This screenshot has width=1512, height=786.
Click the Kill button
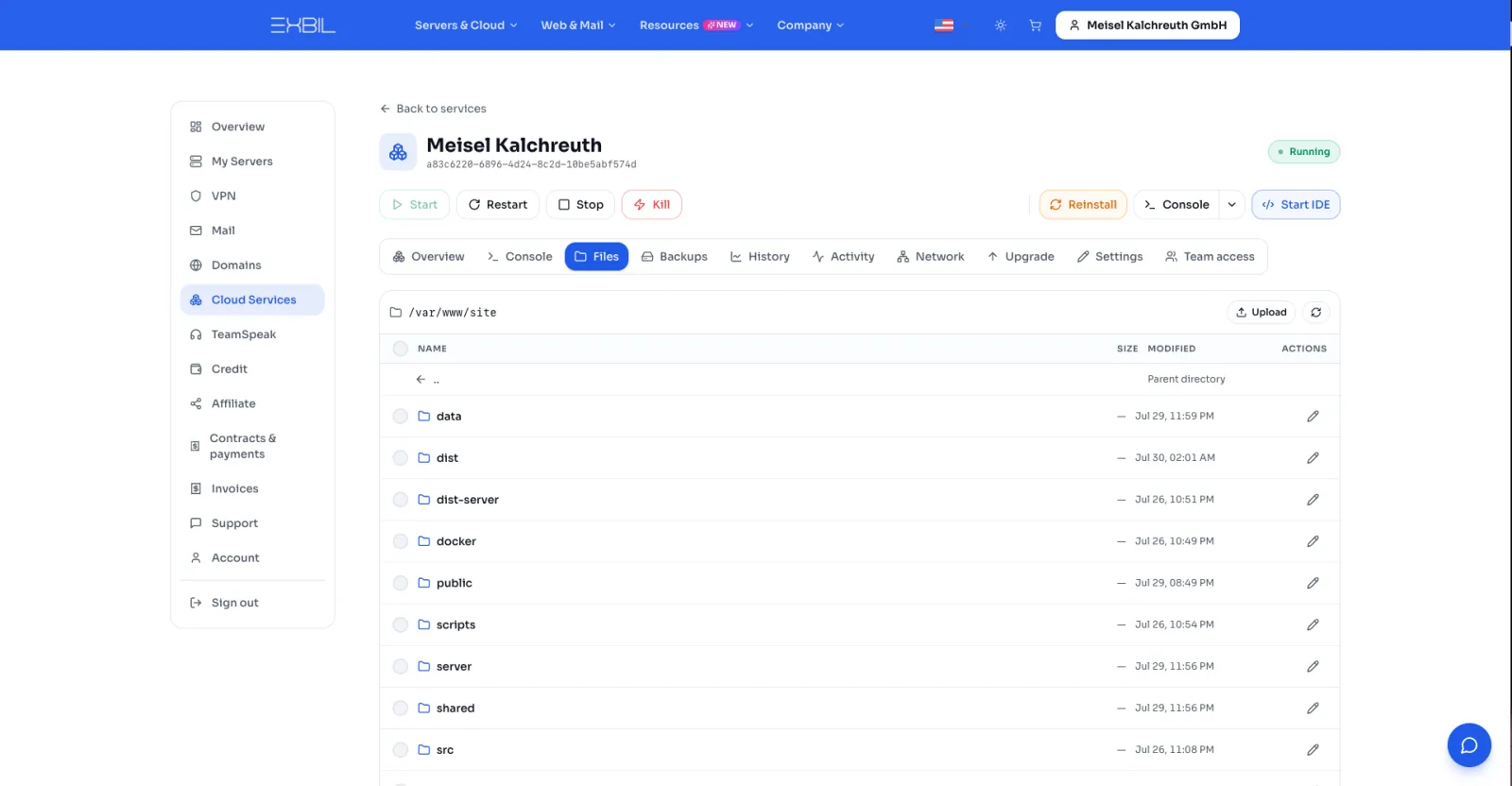click(x=652, y=205)
